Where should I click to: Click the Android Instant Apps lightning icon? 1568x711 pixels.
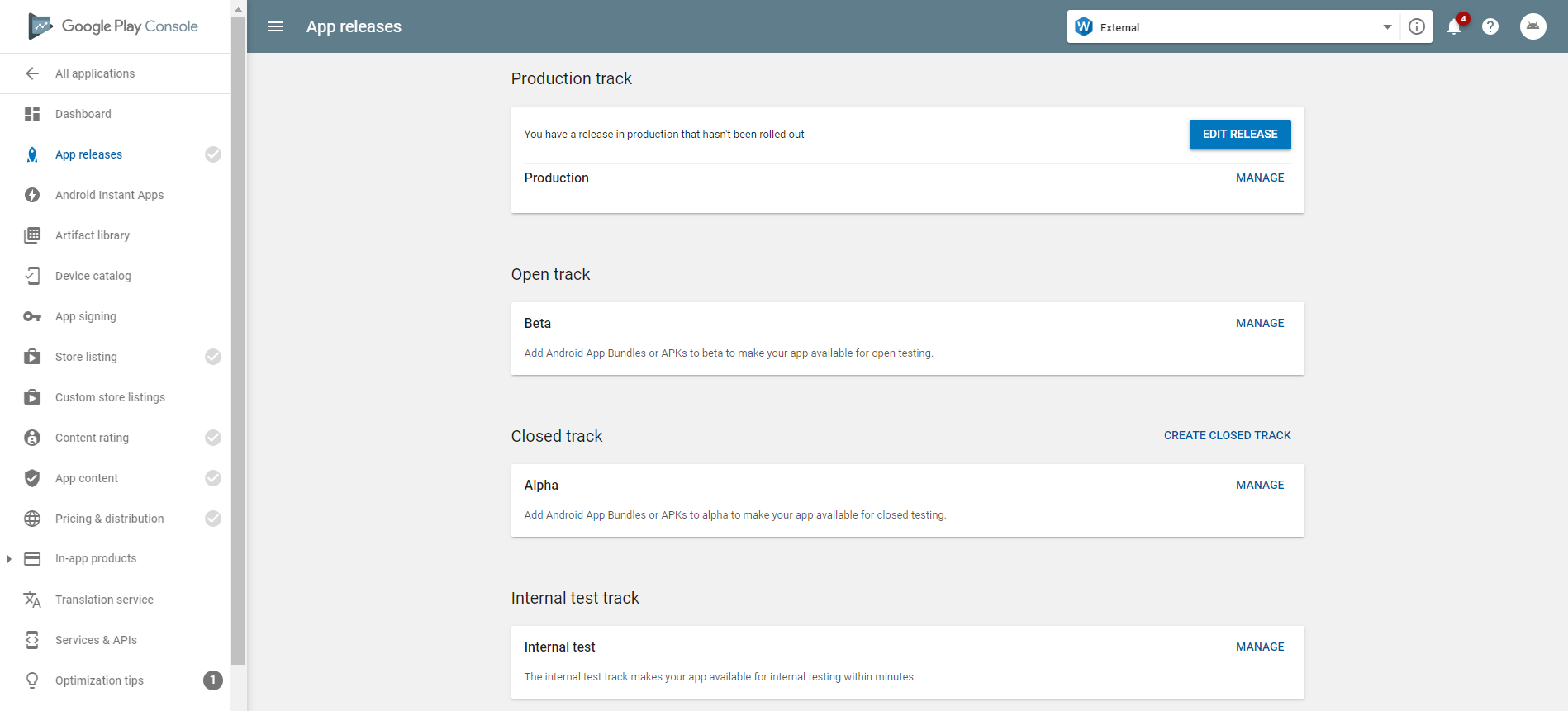coord(32,195)
